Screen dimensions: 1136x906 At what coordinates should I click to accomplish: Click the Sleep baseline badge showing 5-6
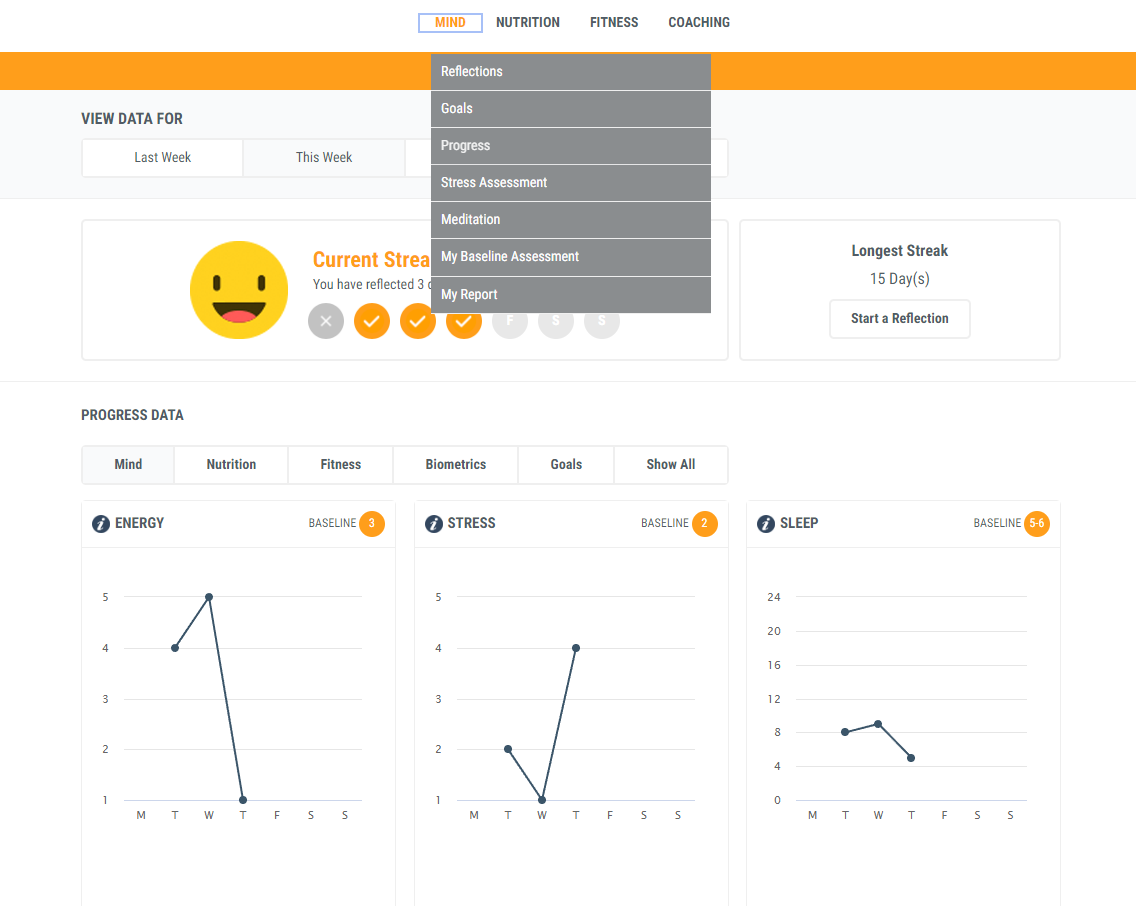pyautogui.click(x=1037, y=523)
